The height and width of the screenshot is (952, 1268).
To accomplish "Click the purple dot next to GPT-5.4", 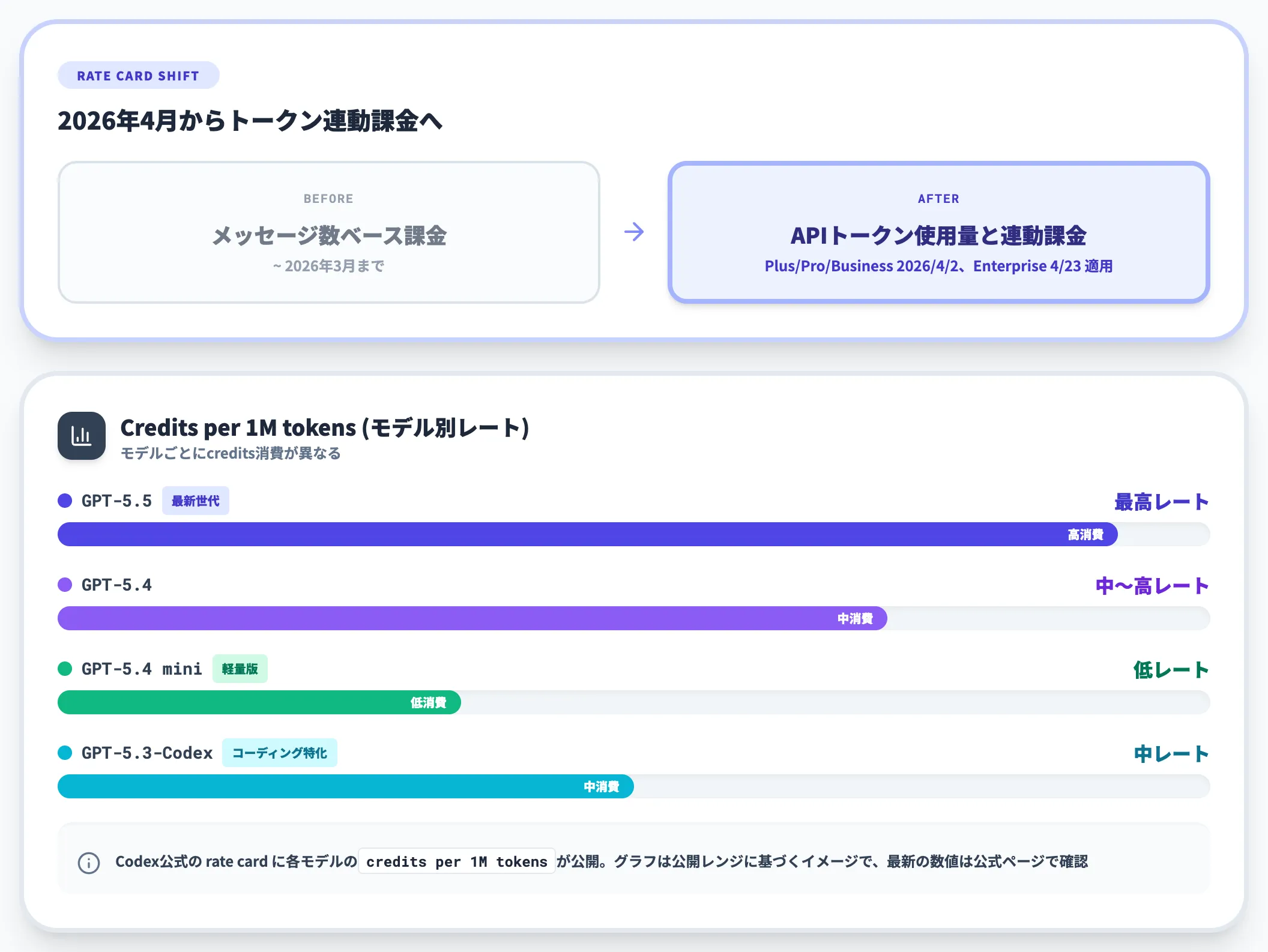I will click(65, 585).
